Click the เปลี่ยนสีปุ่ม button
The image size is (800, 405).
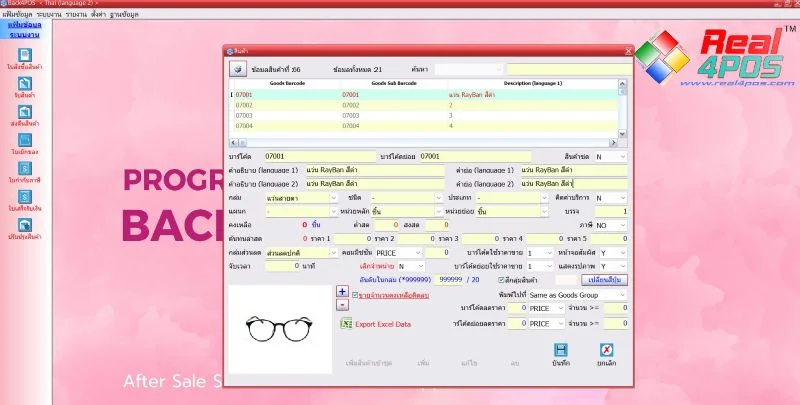pos(603,280)
